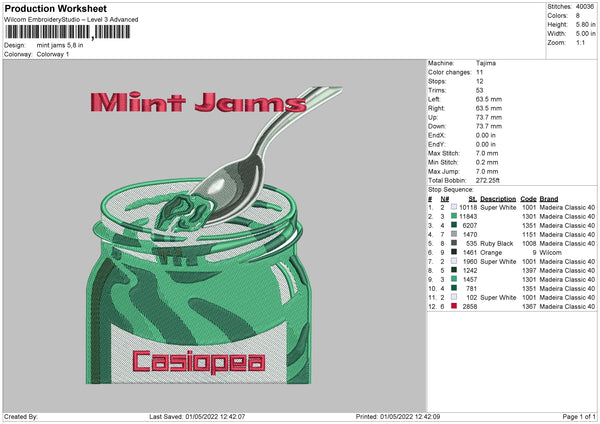Select the white swatch in stop row 11
Image resolution: width=600 pixels, height=424 pixels.
(454, 297)
